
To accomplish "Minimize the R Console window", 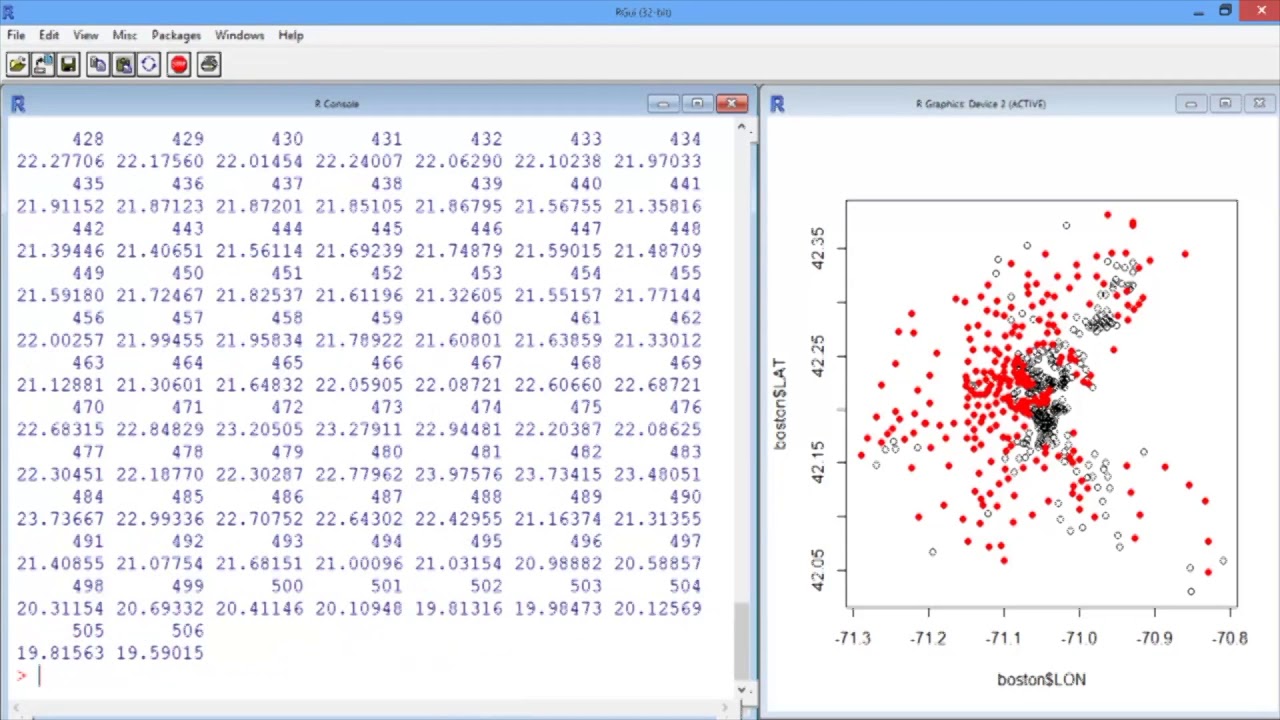I will coord(663,103).
